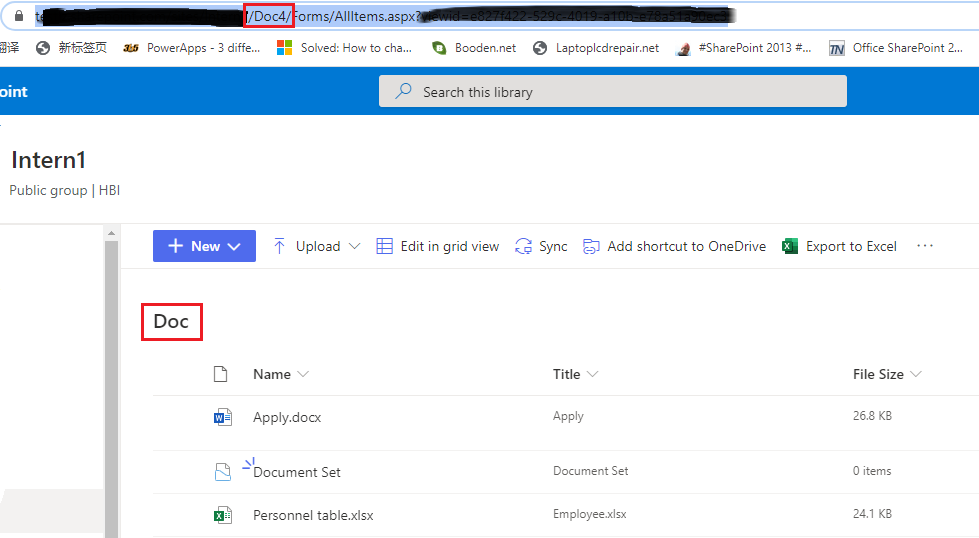This screenshot has height=538, width=979.
Task: Click the left navigation scrollbar track
Action: coord(111,387)
